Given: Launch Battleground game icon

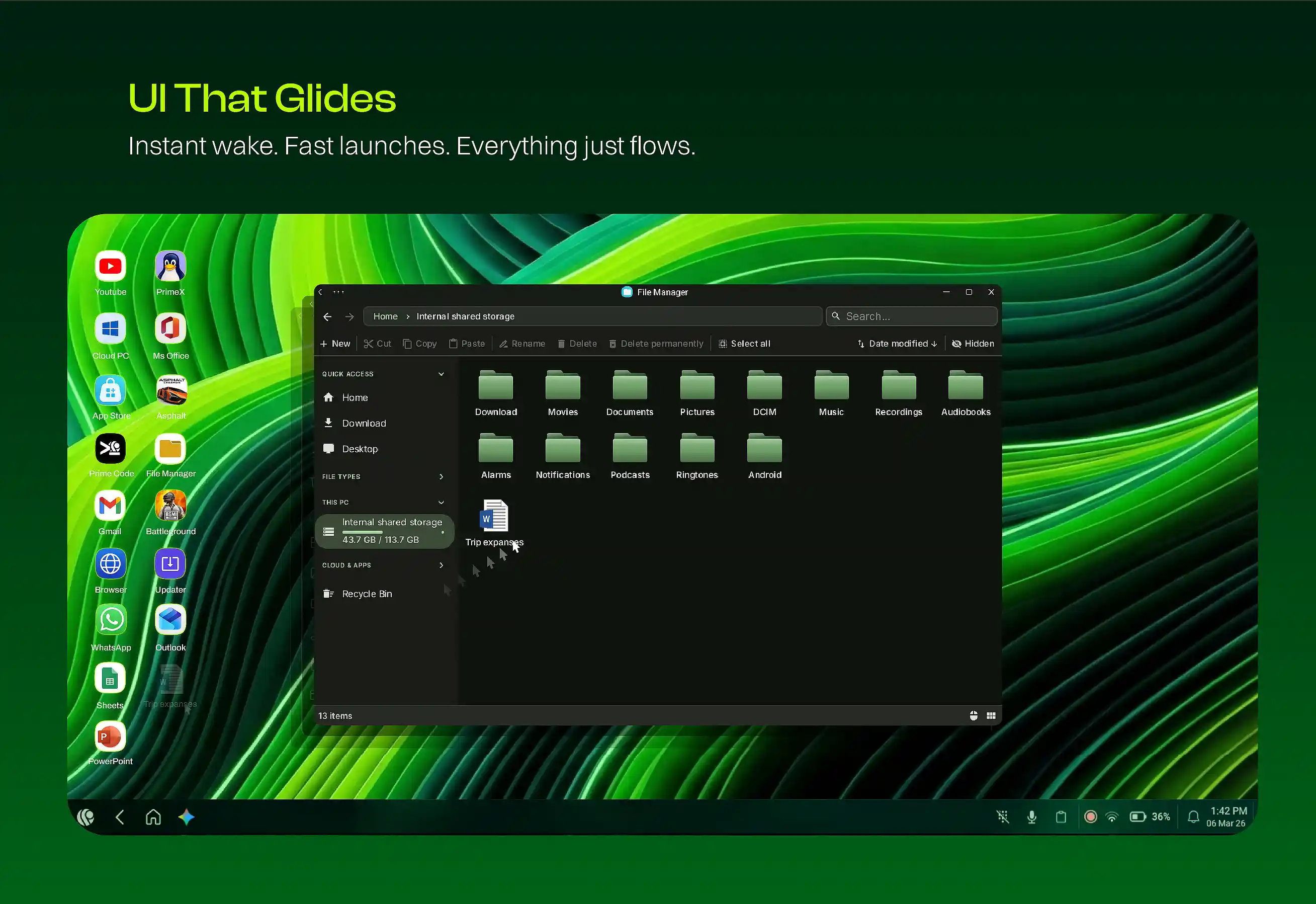Looking at the screenshot, I should 170,506.
